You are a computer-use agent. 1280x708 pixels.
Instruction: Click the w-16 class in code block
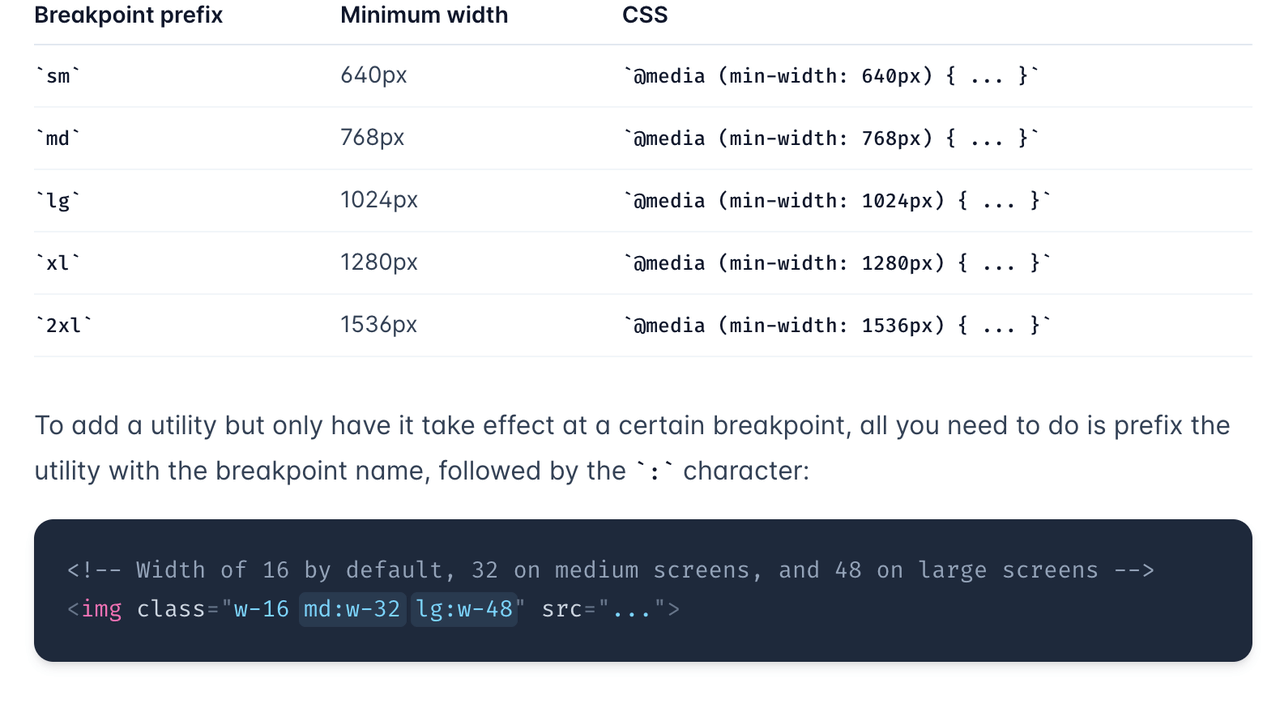tap(261, 609)
